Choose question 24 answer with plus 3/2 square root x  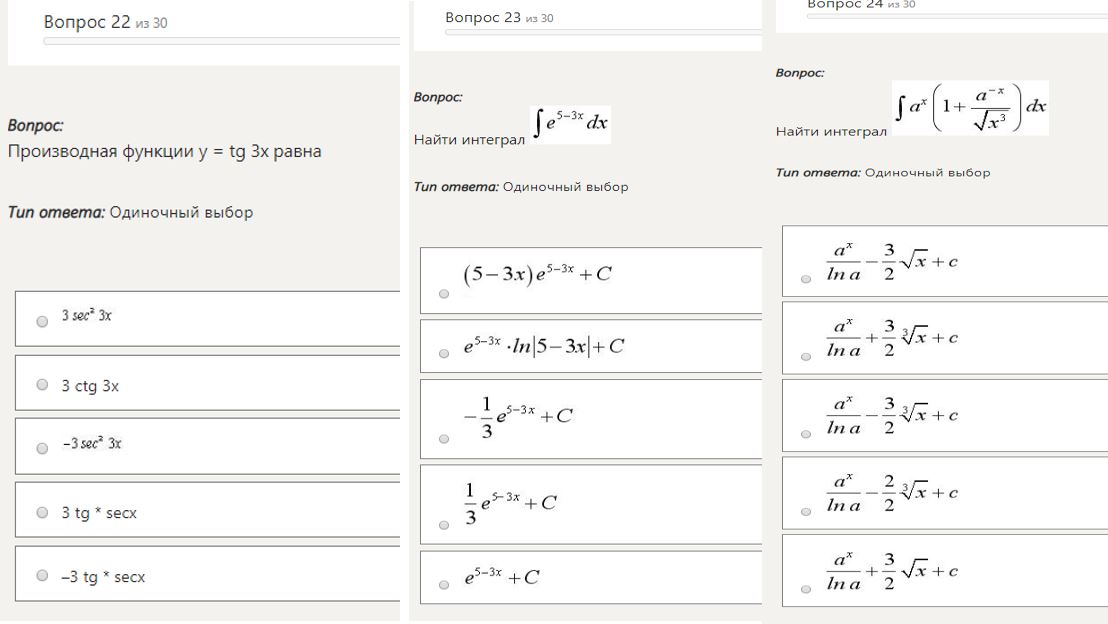[x=806, y=589]
